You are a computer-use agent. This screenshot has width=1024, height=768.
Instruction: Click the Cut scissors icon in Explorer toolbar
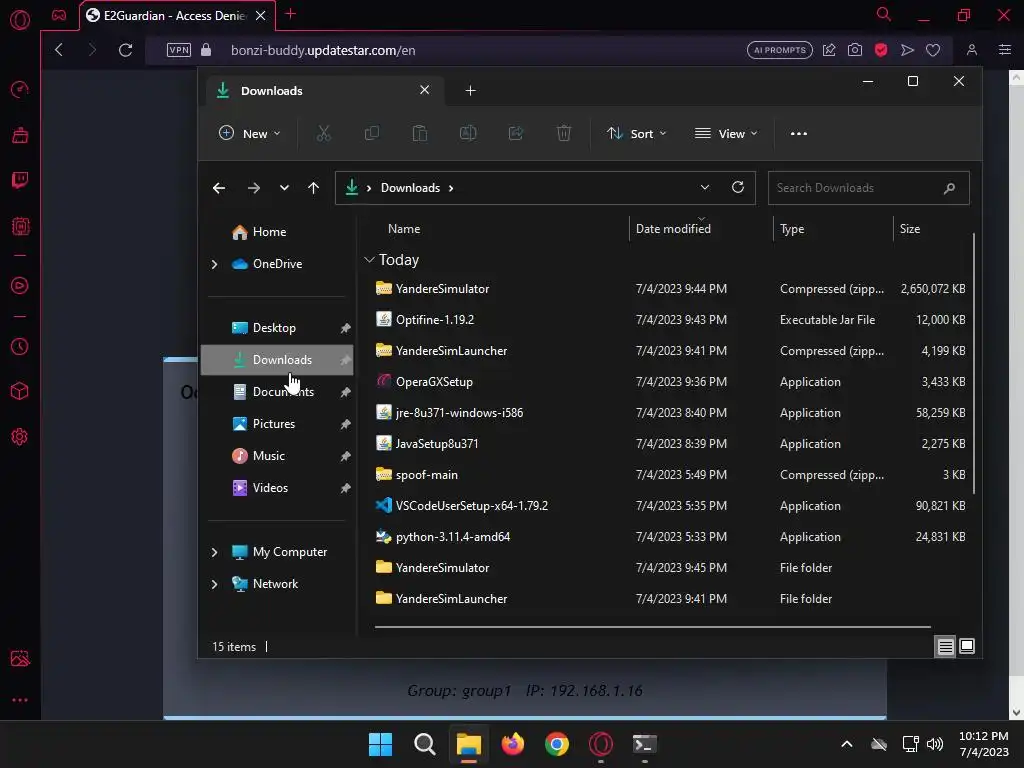[323, 133]
